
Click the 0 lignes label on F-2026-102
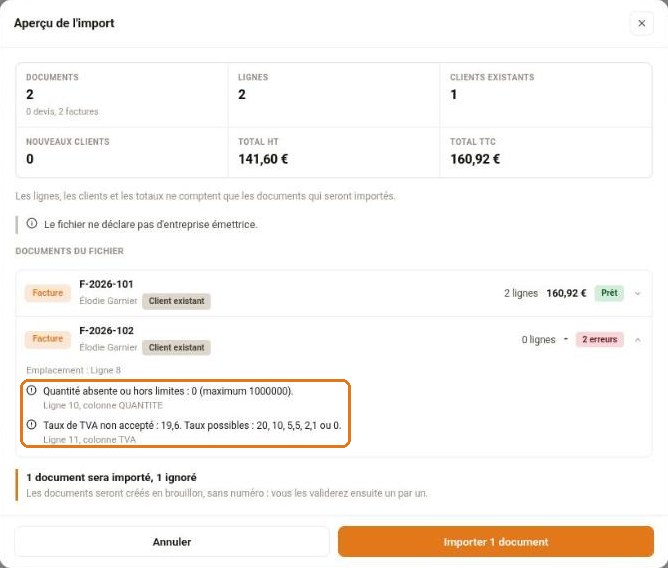[538, 340]
